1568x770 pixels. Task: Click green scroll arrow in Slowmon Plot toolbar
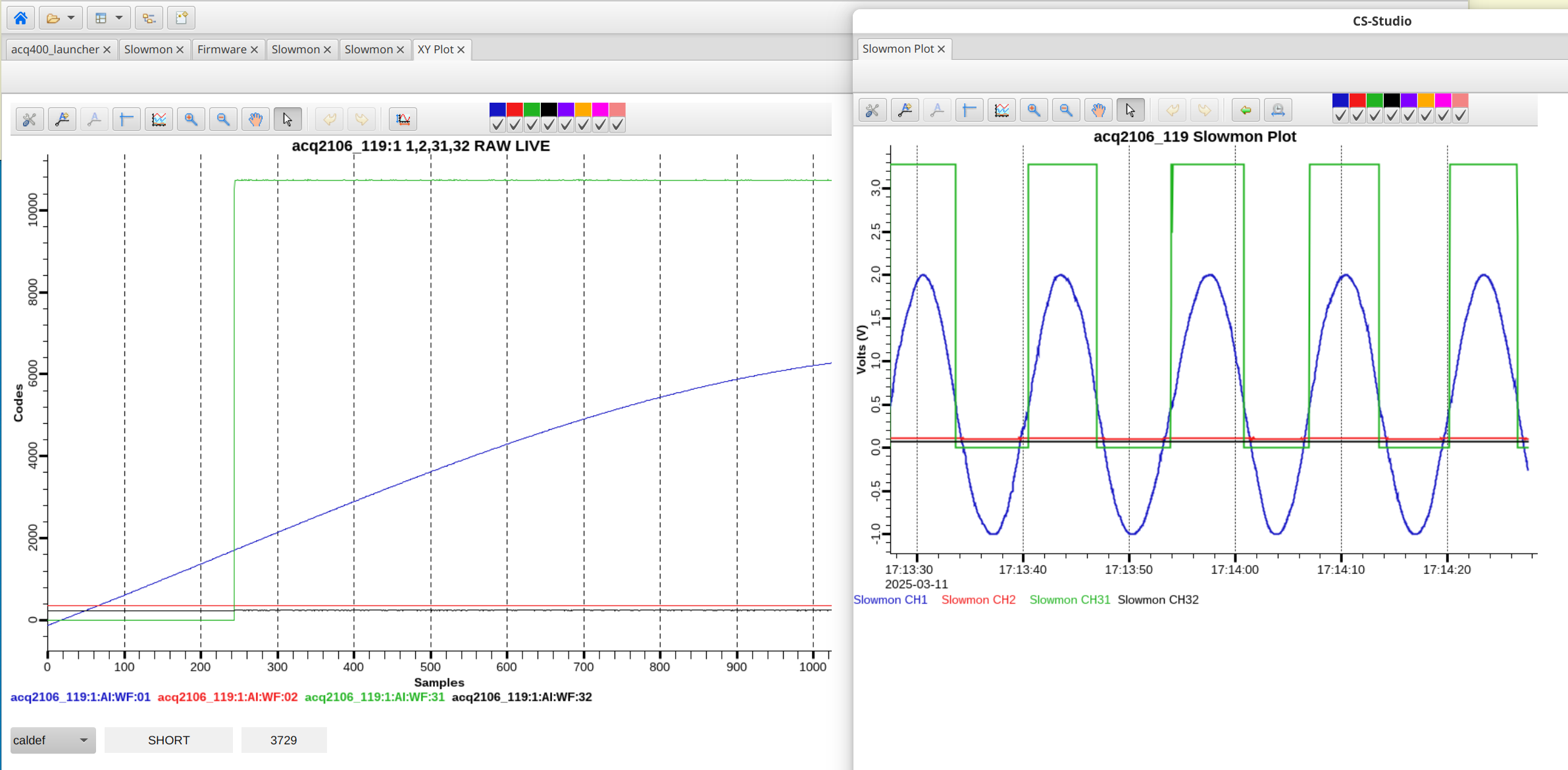[x=1246, y=110]
